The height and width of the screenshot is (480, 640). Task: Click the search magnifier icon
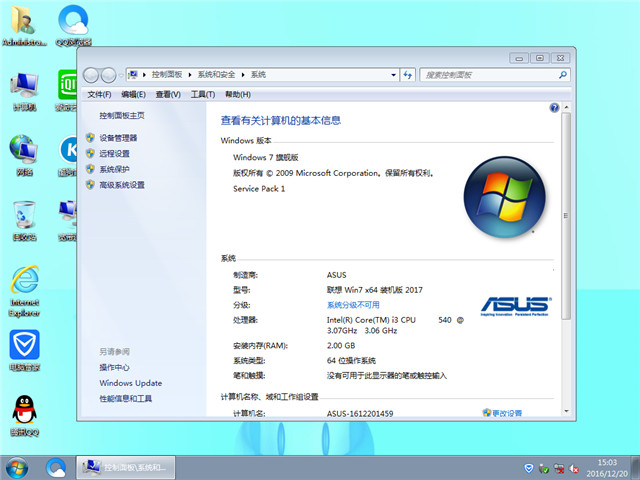pyautogui.click(x=562, y=75)
